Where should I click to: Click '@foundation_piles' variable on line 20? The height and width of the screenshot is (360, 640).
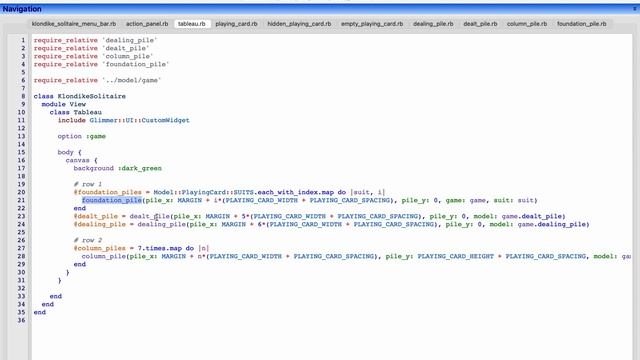108,192
